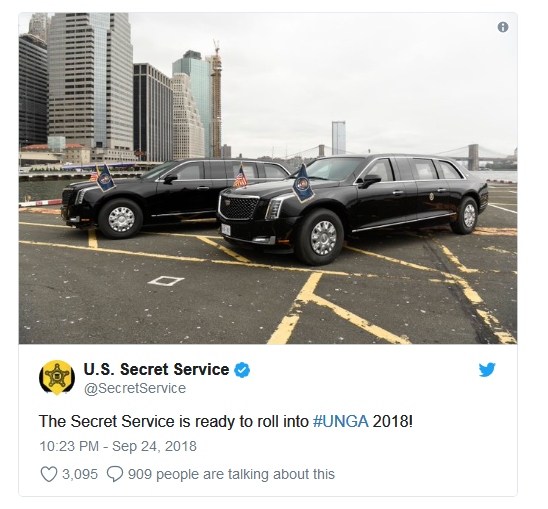Open Twitter via the blue bird logo
Viewport: 548px width, 509px height.
(487, 370)
